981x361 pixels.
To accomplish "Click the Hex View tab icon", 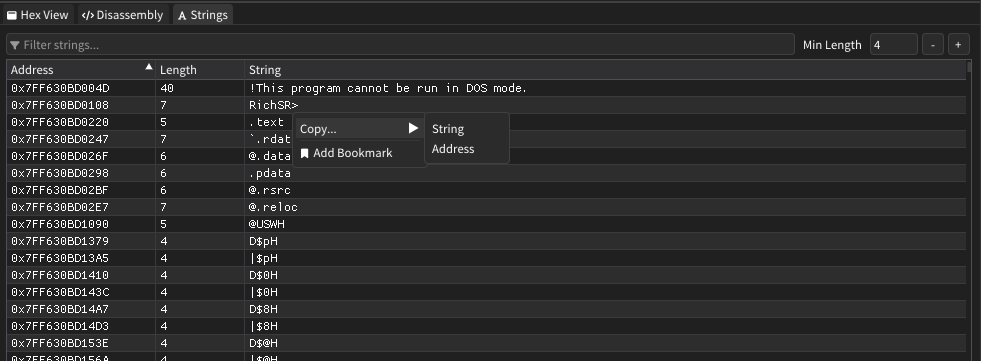I will pyautogui.click(x=11, y=15).
